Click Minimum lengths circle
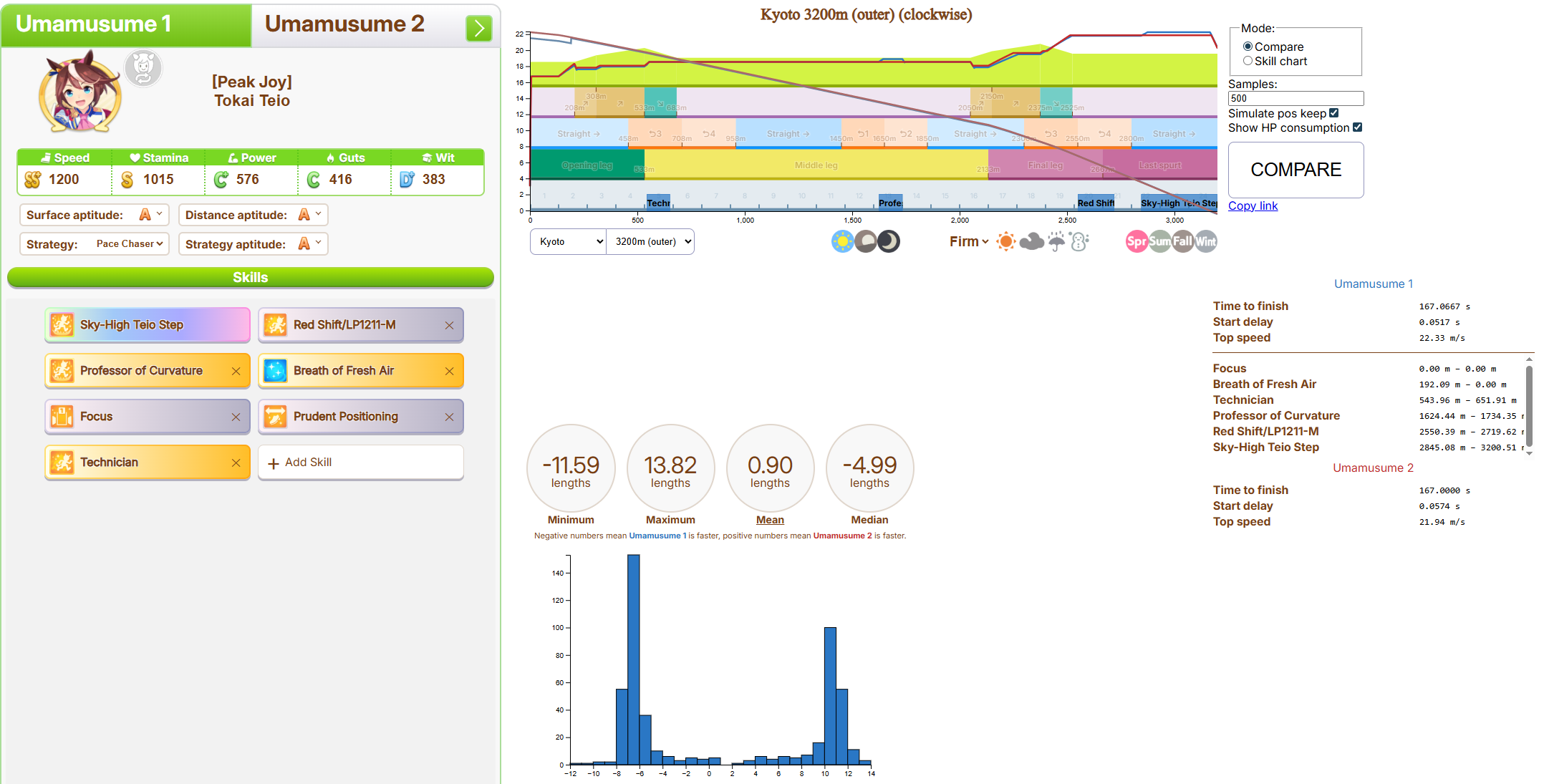Screen dimensions: 1544x784 571,468
